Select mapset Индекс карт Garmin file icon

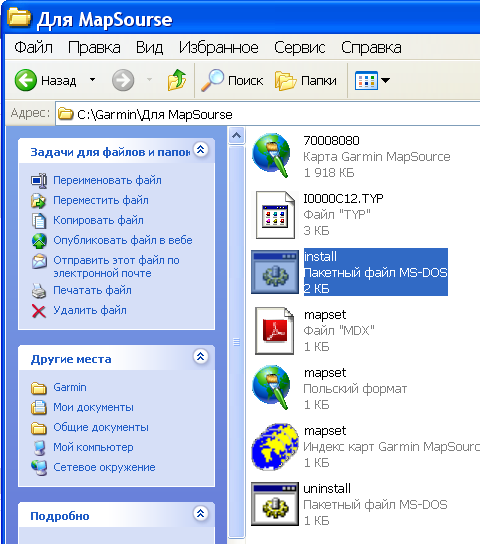click(275, 447)
